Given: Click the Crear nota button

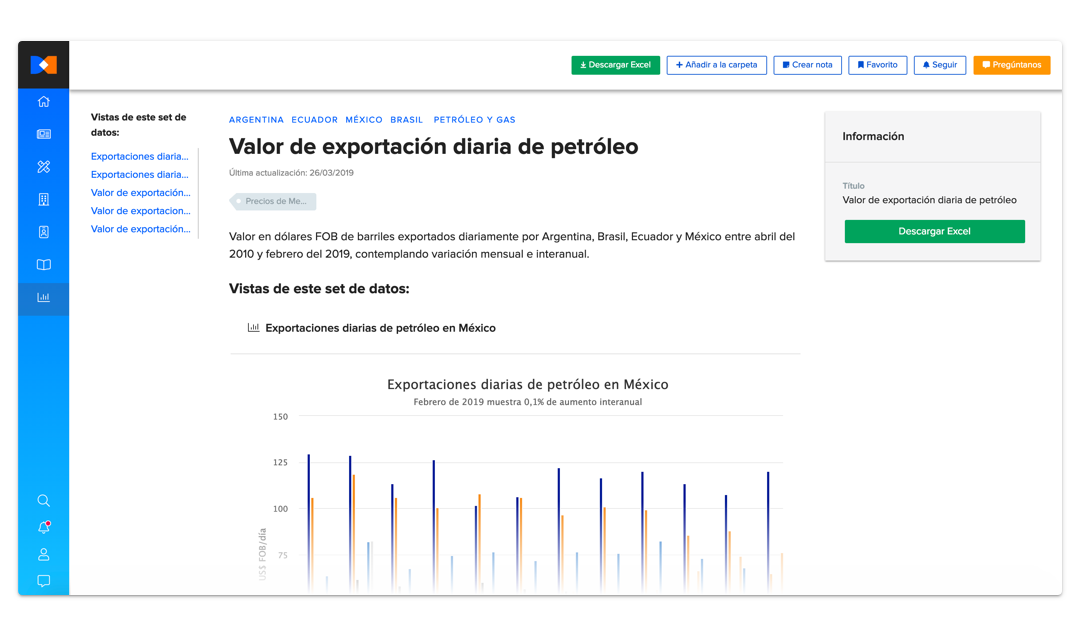Looking at the screenshot, I should coord(807,65).
